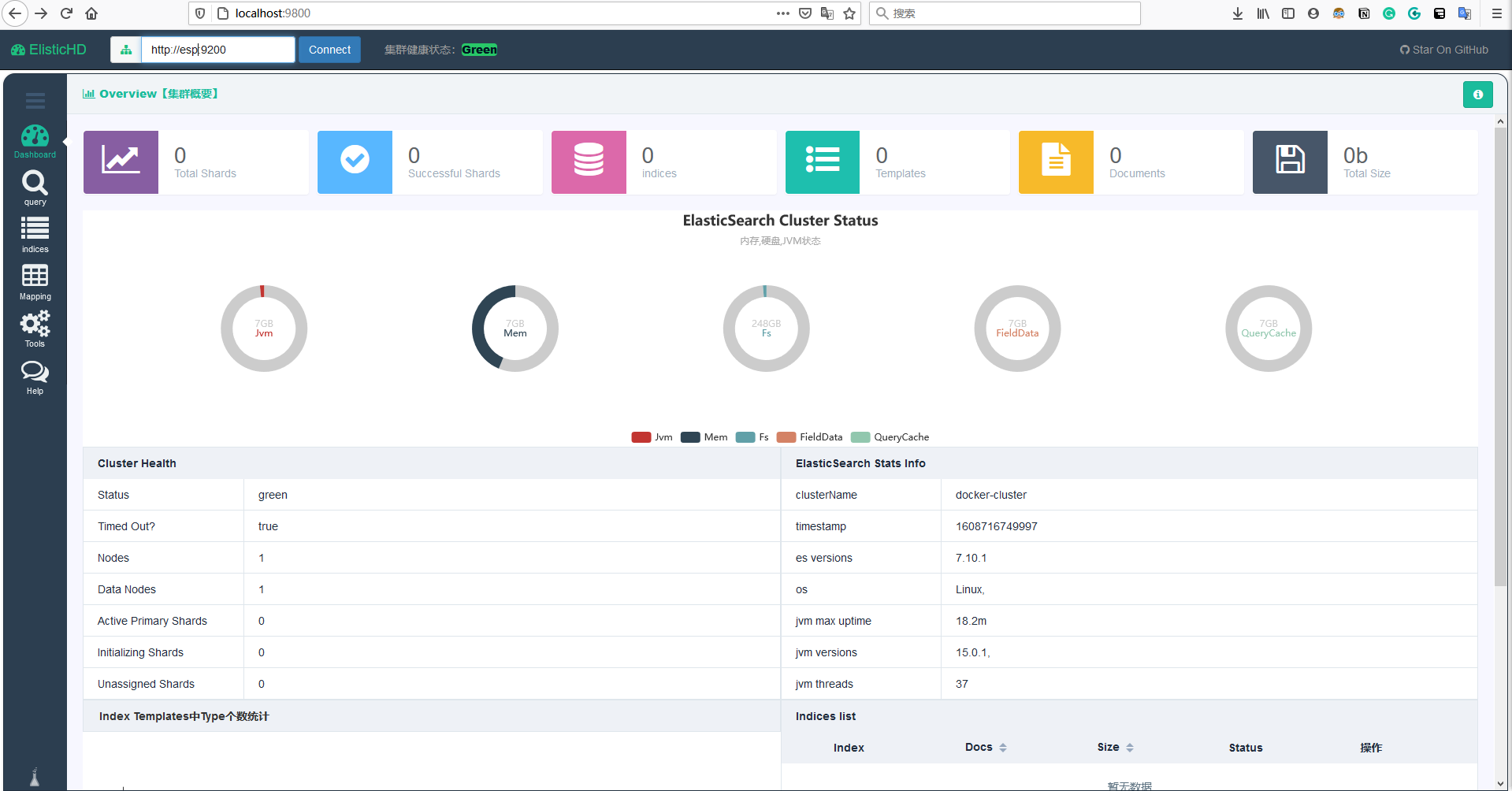Click the 7.10.1 es versions value
Viewport: 1512px width, 791px height.
[x=971, y=558]
